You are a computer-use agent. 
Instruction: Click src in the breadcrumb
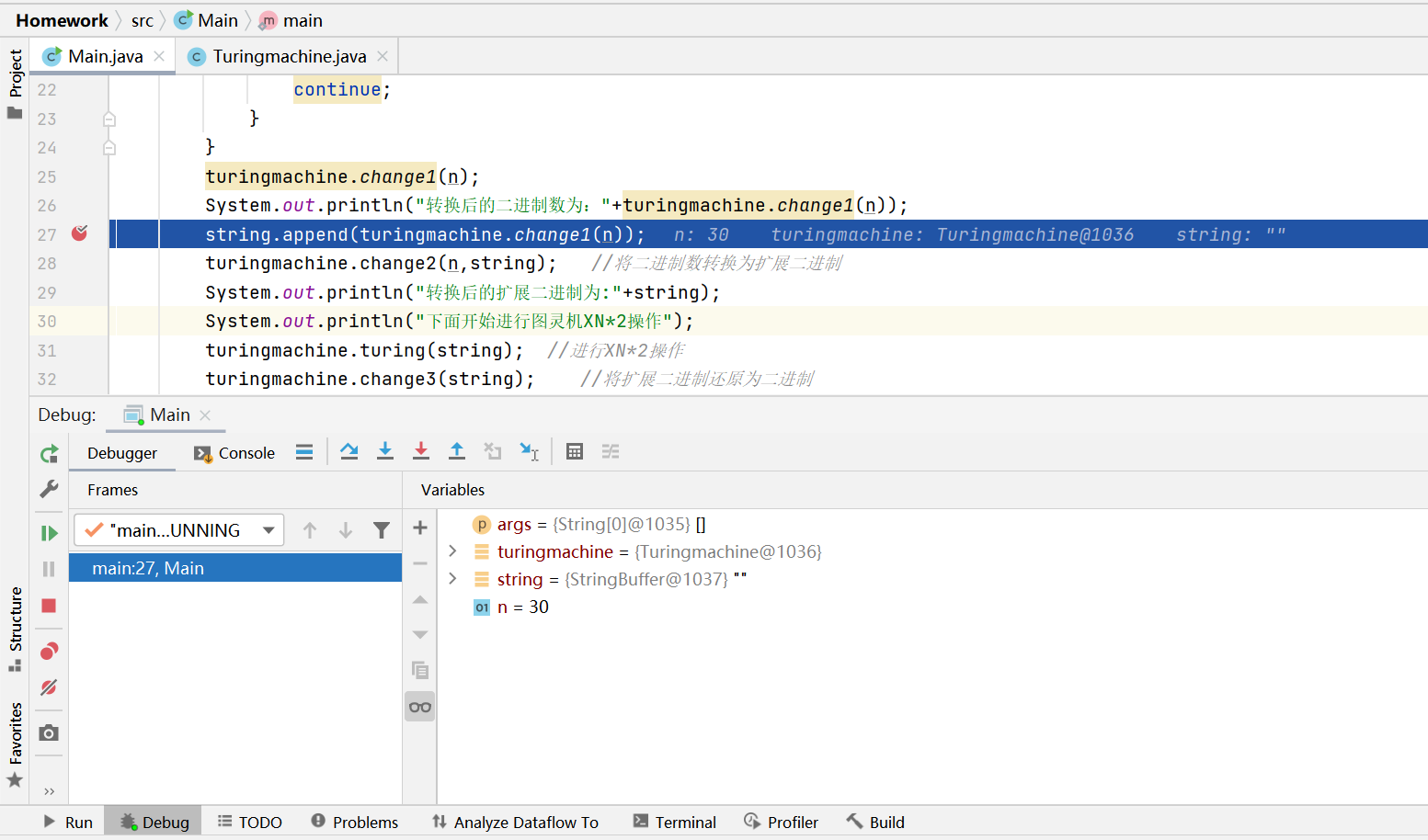[143, 20]
